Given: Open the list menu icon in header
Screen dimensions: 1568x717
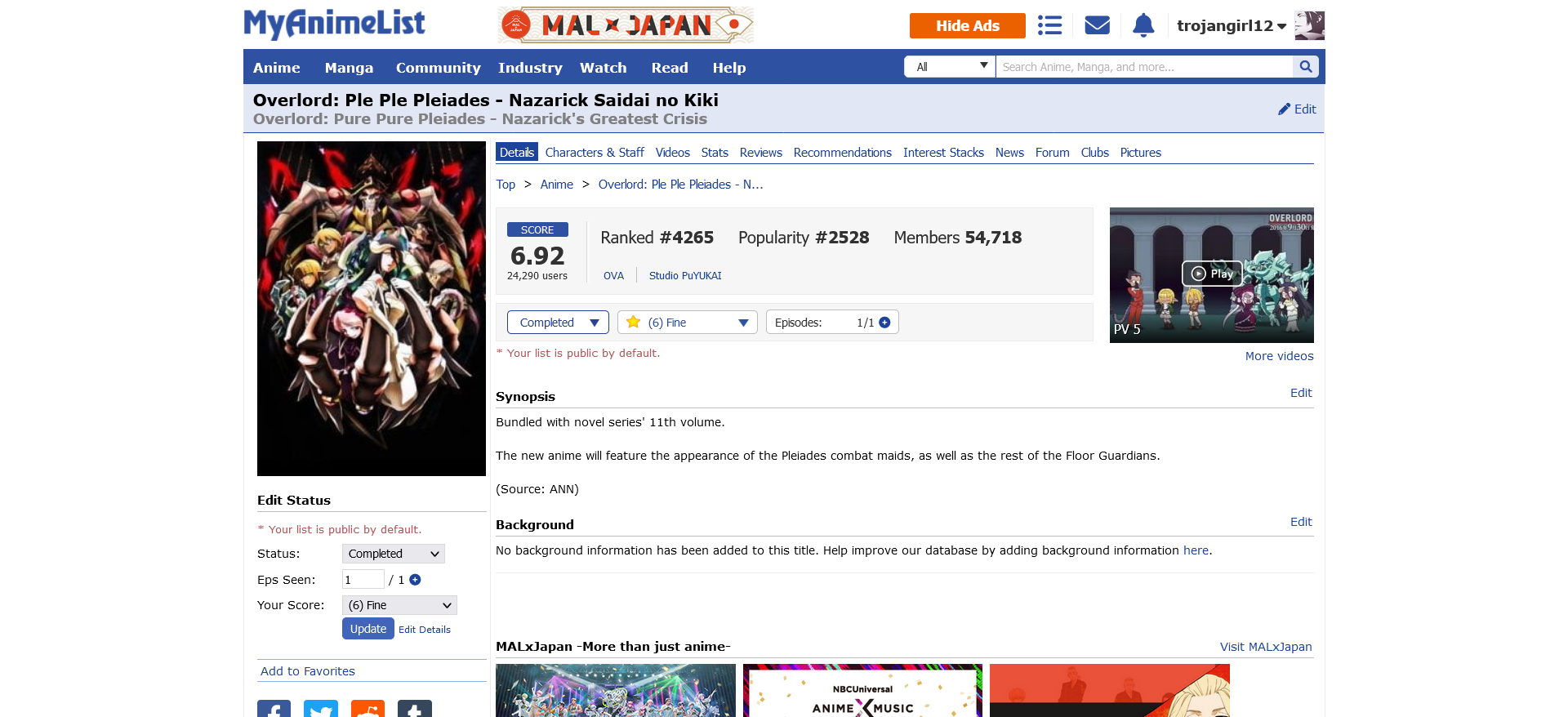Looking at the screenshot, I should [x=1049, y=25].
